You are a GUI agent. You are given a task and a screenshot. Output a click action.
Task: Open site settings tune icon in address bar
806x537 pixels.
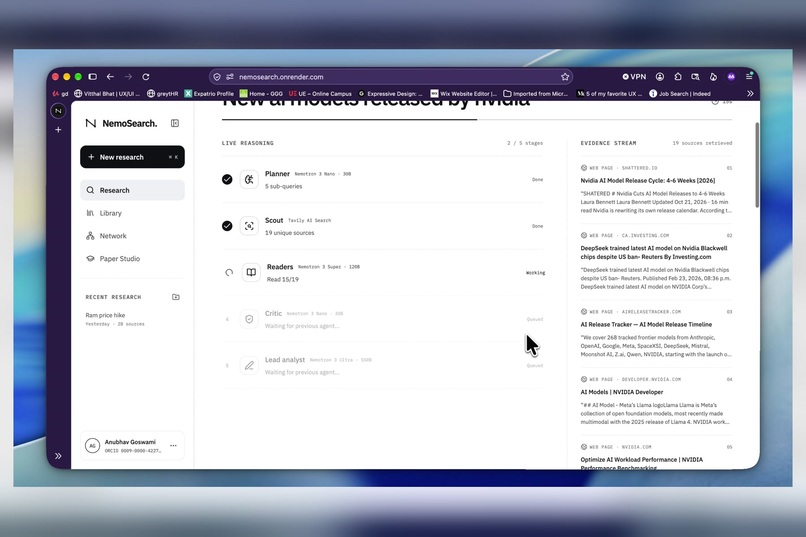pyautogui.click(x=230, y=77)
